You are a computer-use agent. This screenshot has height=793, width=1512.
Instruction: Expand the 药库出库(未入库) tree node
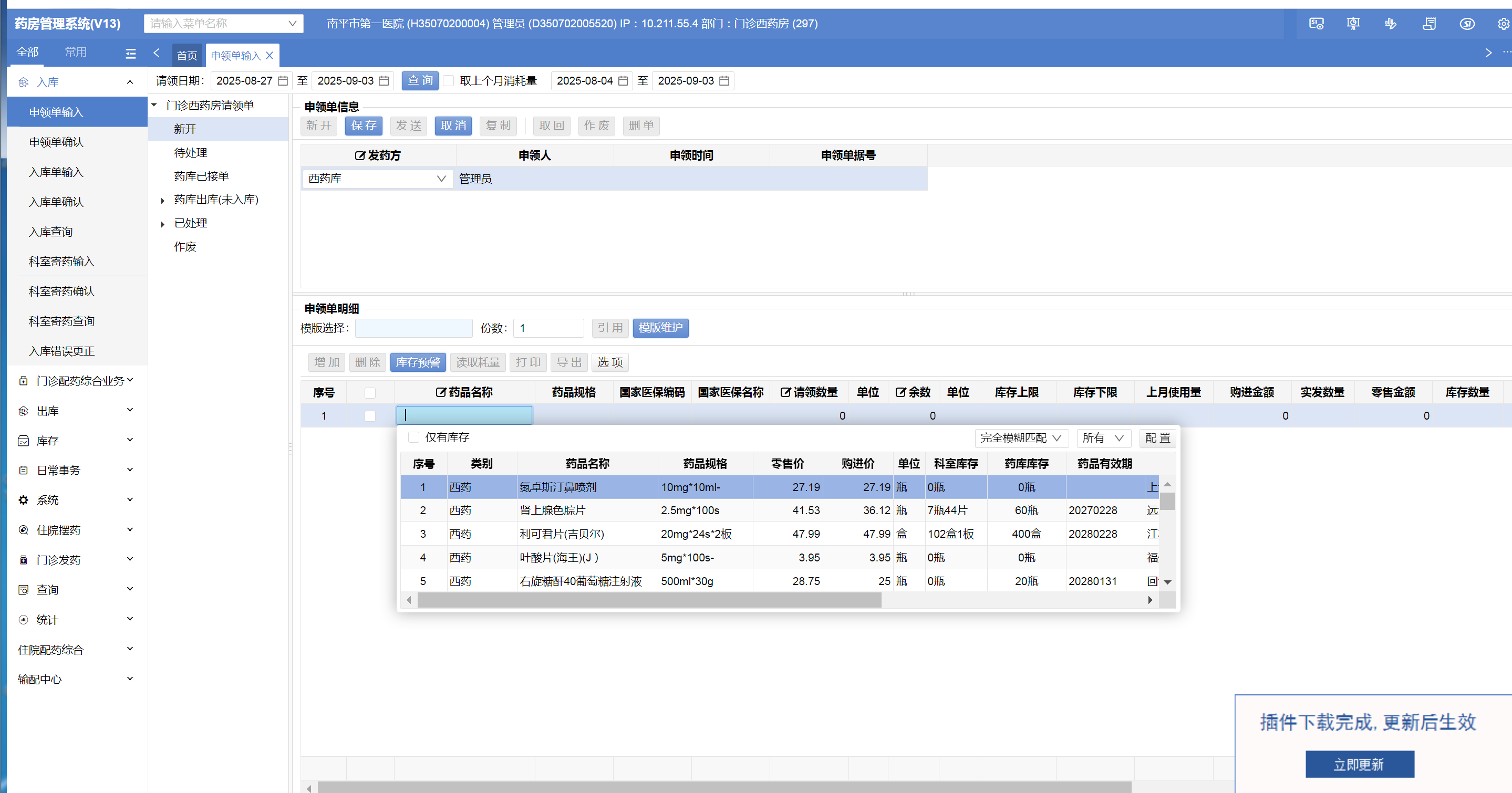[x=162, y=200]
